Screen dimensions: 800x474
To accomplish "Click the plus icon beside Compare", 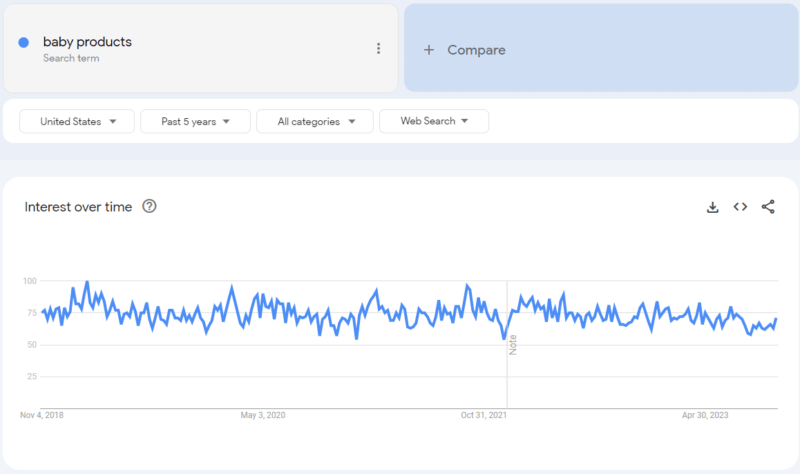I will pos(429,50).
